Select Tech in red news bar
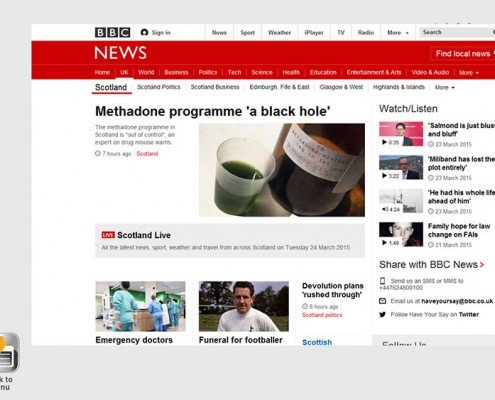 [x=234, y=72]
